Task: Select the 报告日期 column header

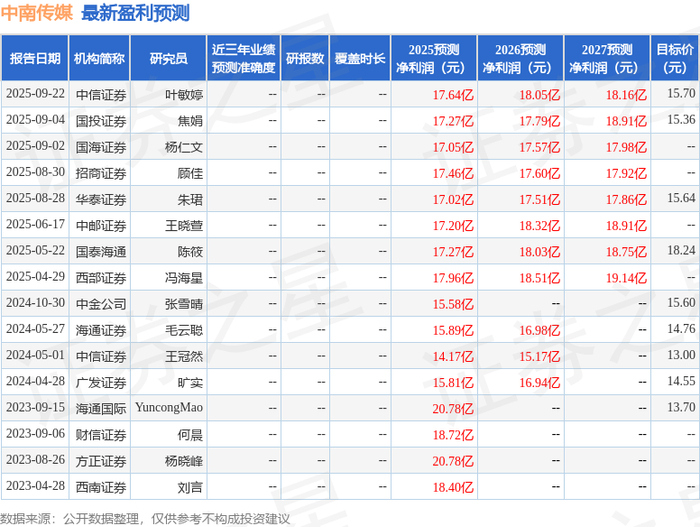Action: [35, 59]
